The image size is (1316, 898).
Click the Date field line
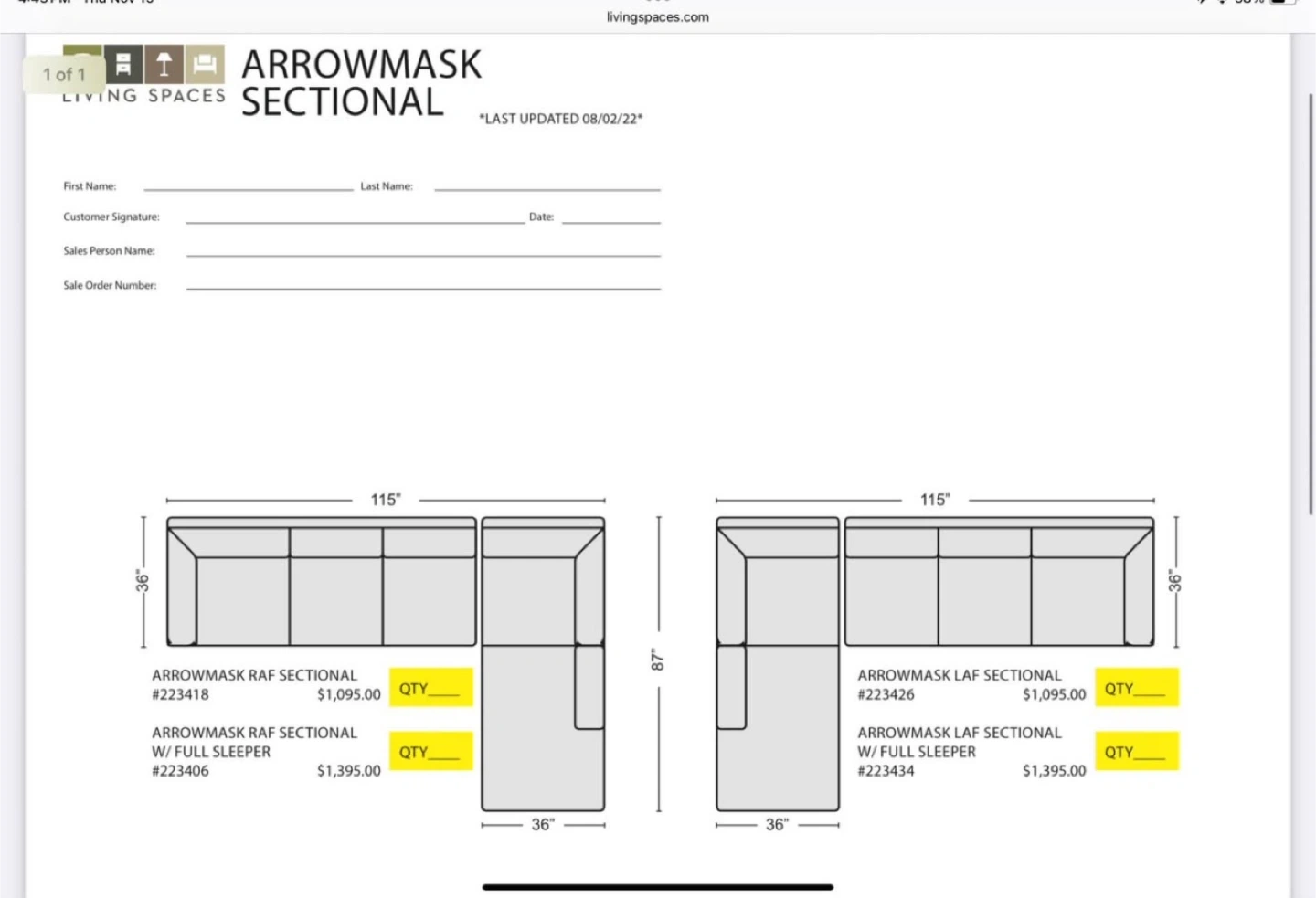pyautogui.click(x=610, y=218)
